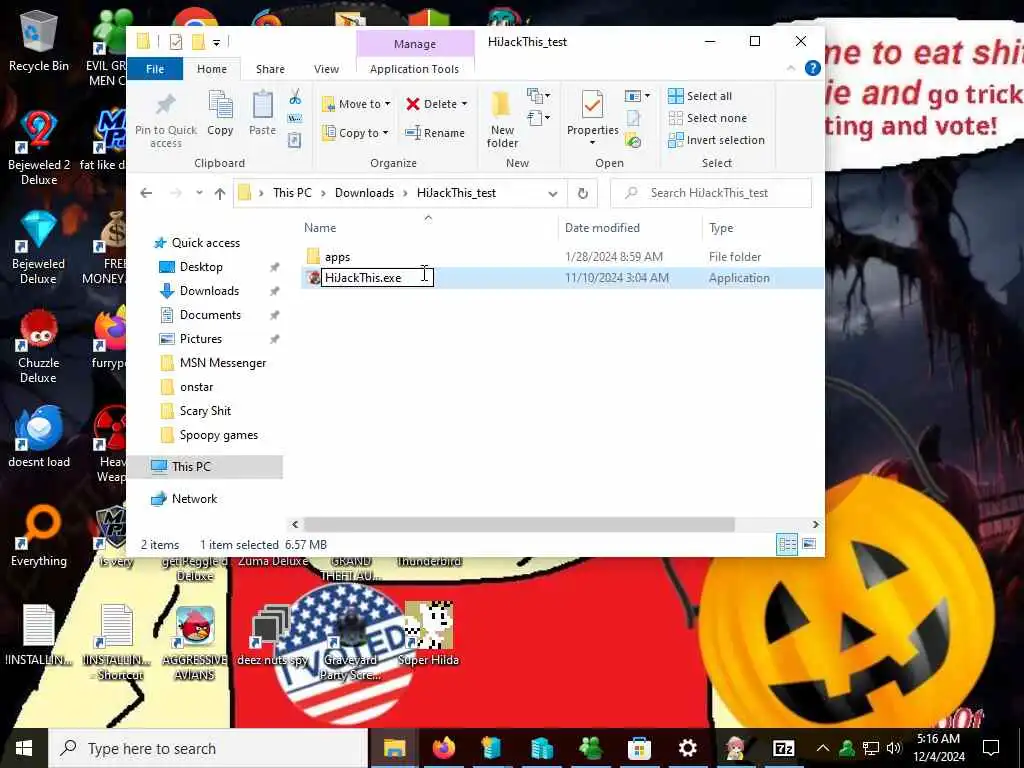Screen dimensions: 1024x768
Task: Click the Copy button in the ribbon
Action: click(x=220, y=113)
